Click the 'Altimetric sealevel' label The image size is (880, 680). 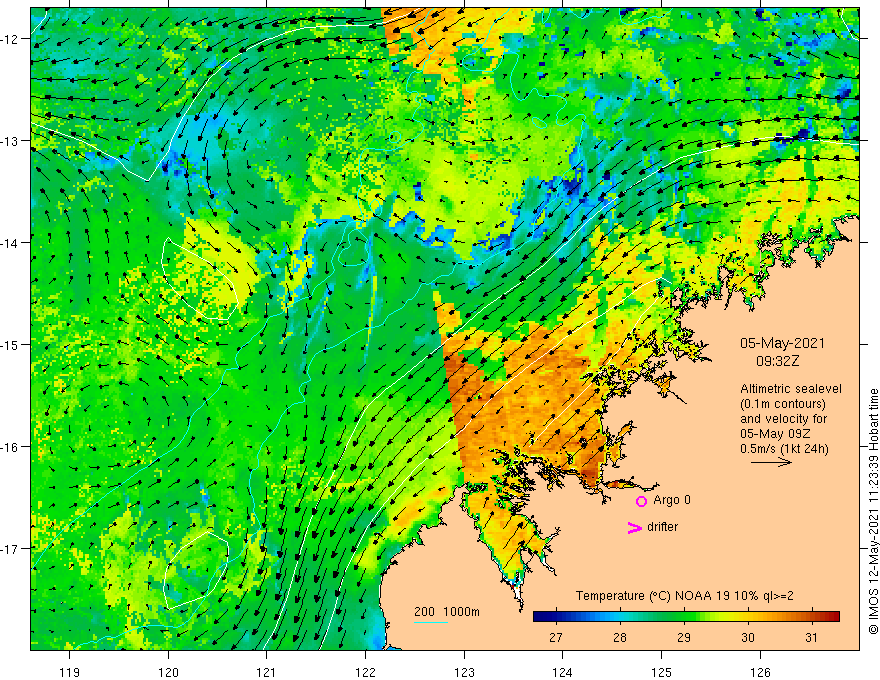[791, 389]
